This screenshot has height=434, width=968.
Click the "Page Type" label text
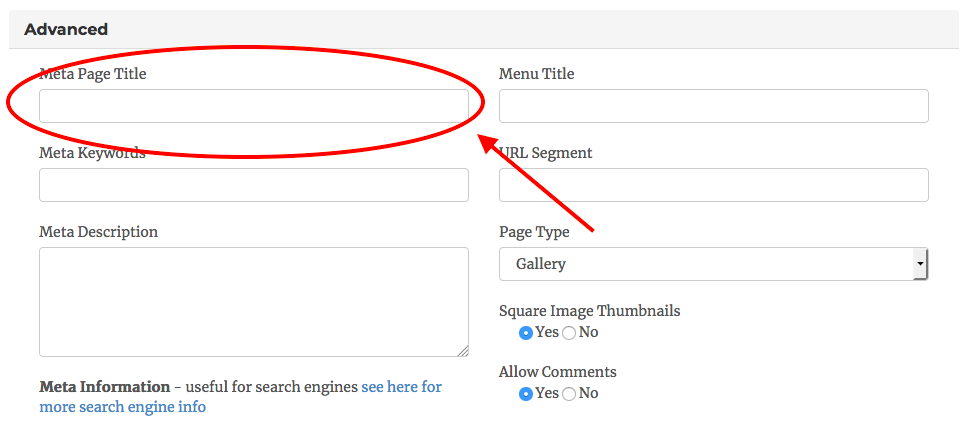click(534, 232)
